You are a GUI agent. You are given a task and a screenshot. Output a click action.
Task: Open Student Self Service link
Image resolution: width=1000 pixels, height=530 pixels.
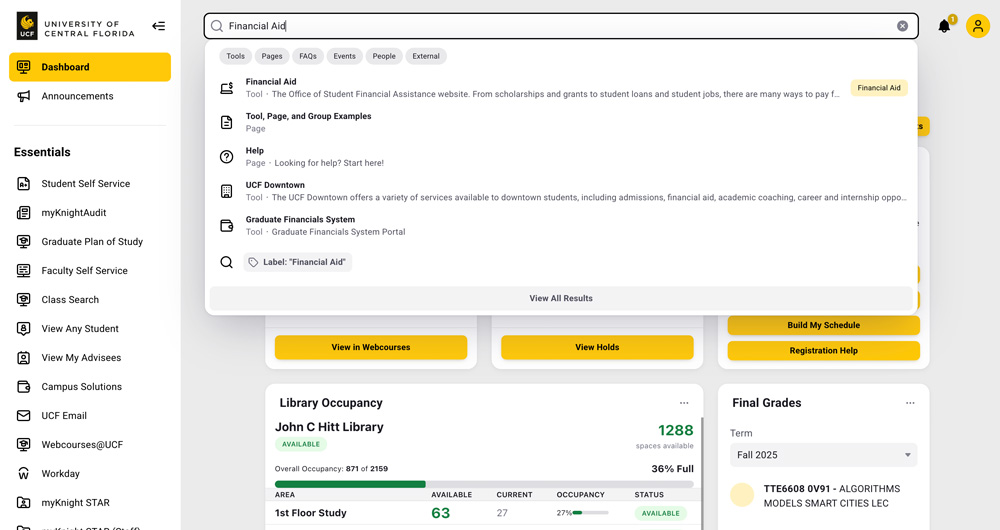(85, 184)
